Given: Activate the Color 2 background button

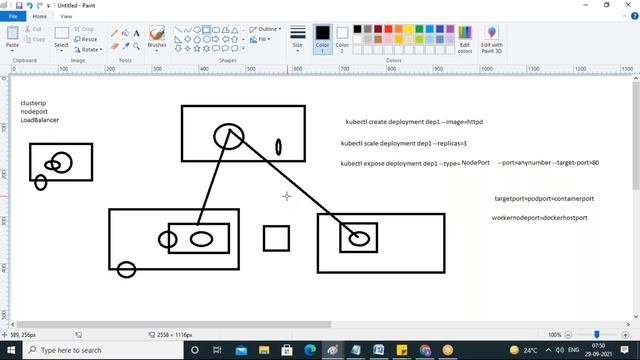Looking at the screenshot, I should pos(342,39).
